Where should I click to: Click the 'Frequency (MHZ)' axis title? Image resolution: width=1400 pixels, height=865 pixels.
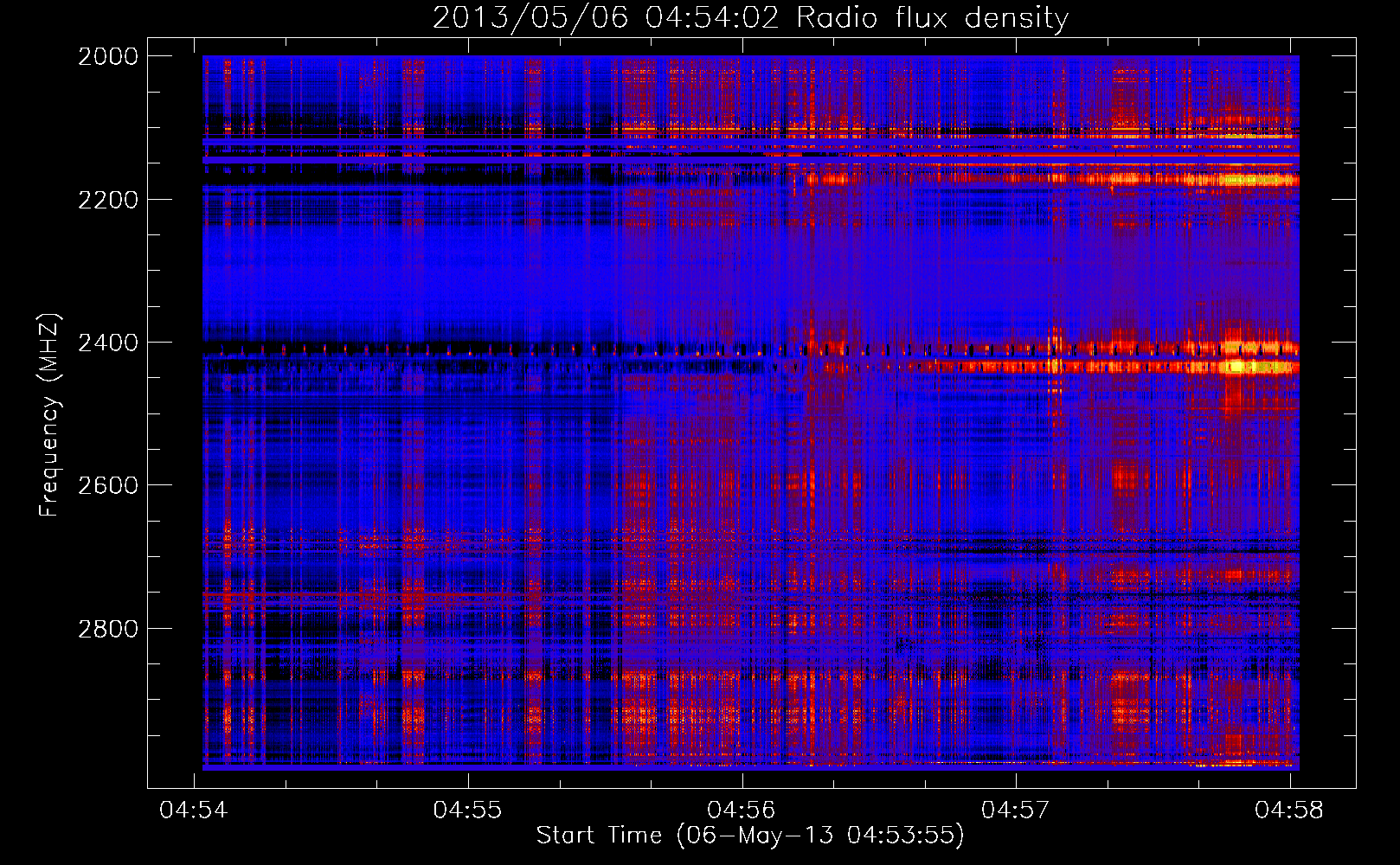click(49, 415)
